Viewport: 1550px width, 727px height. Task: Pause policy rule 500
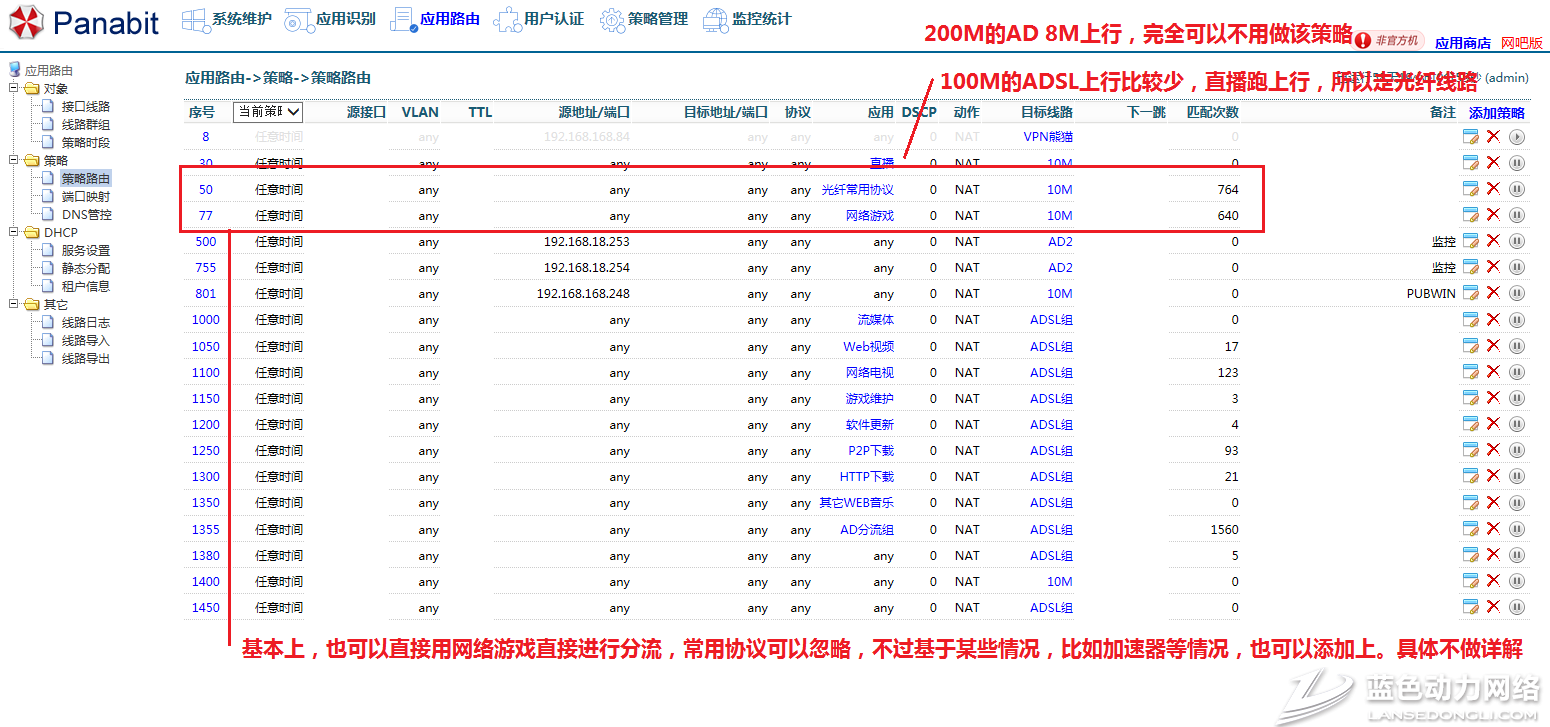point(1517,241)
